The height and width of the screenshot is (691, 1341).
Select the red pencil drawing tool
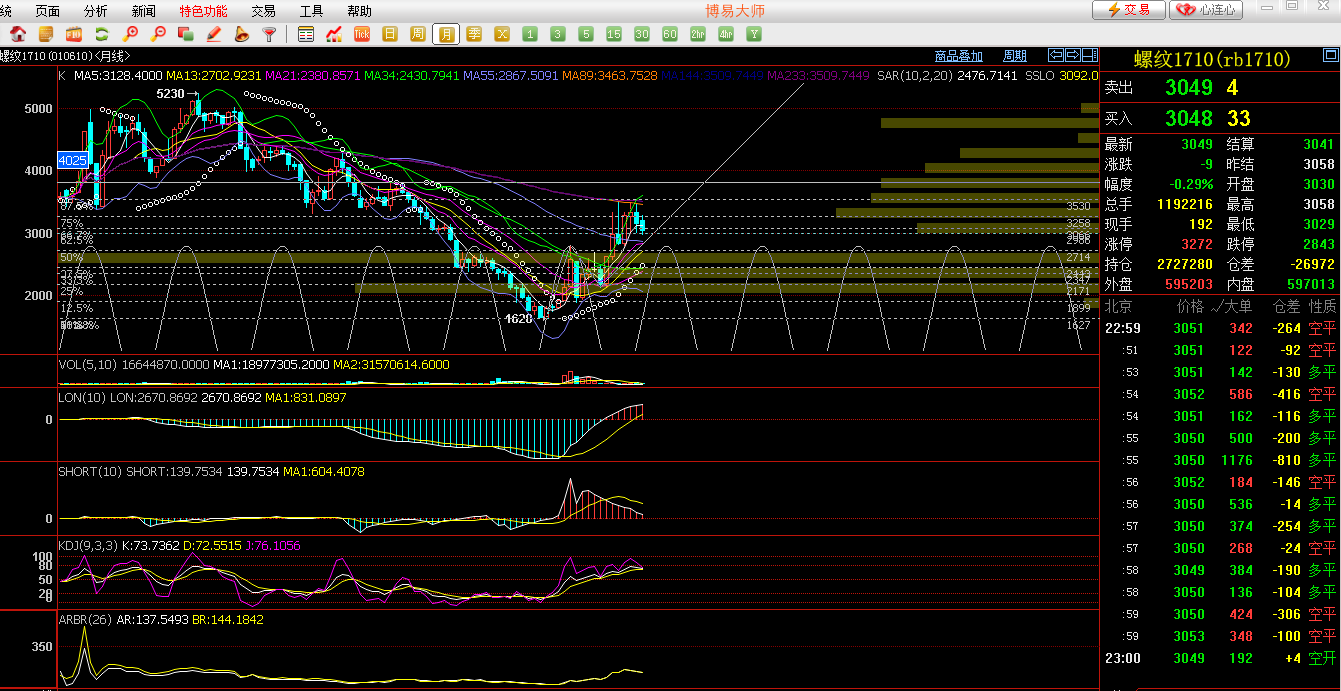pos(213,34)
